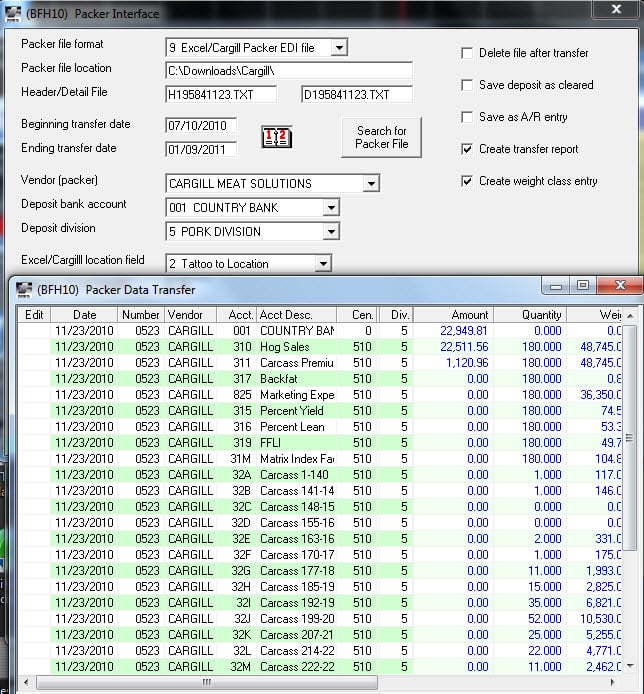Uncheck Create transfer report checkbox
Image resolution: width=644 pixels, height=694 pixels.
[467, 149]
